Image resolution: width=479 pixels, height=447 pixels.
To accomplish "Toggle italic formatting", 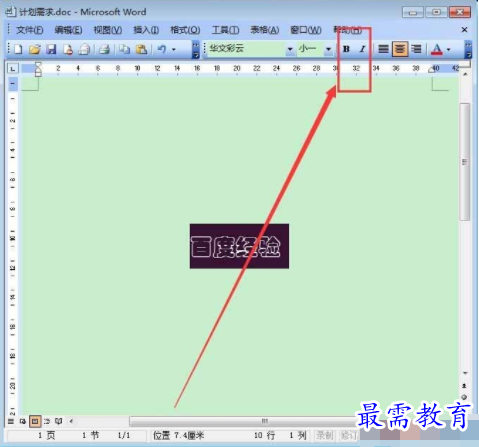I will pyautogui.click(x=362, y=49).
